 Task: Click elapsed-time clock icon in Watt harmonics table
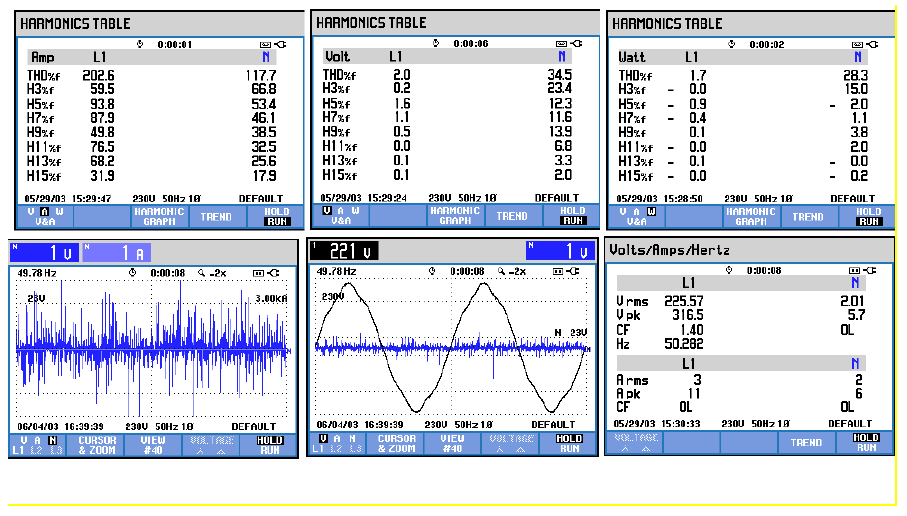[732, 45]
